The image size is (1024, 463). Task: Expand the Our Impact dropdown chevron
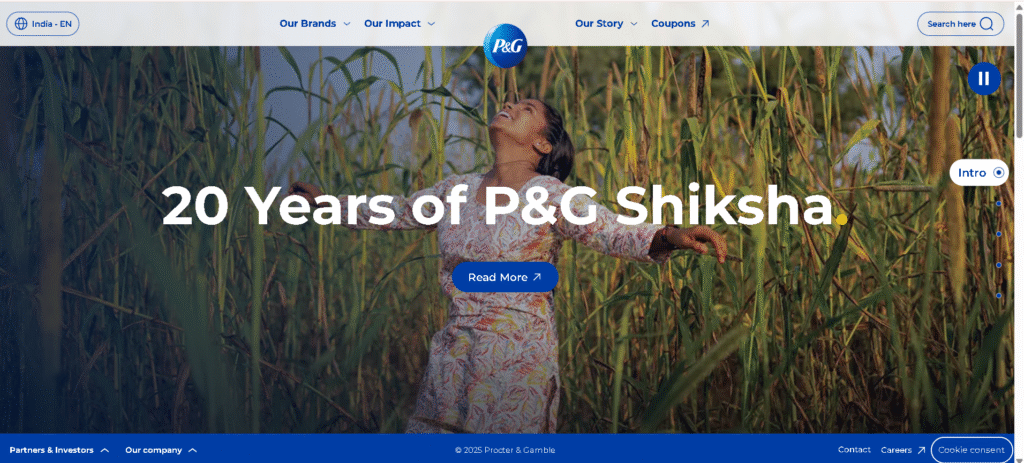click(x=431, y=24)
